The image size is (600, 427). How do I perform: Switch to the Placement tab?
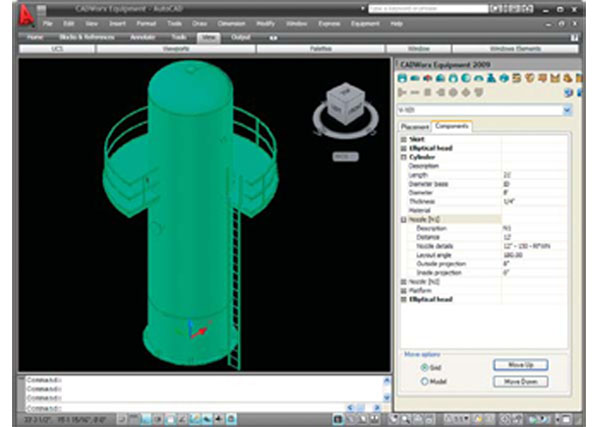[415, 127]
